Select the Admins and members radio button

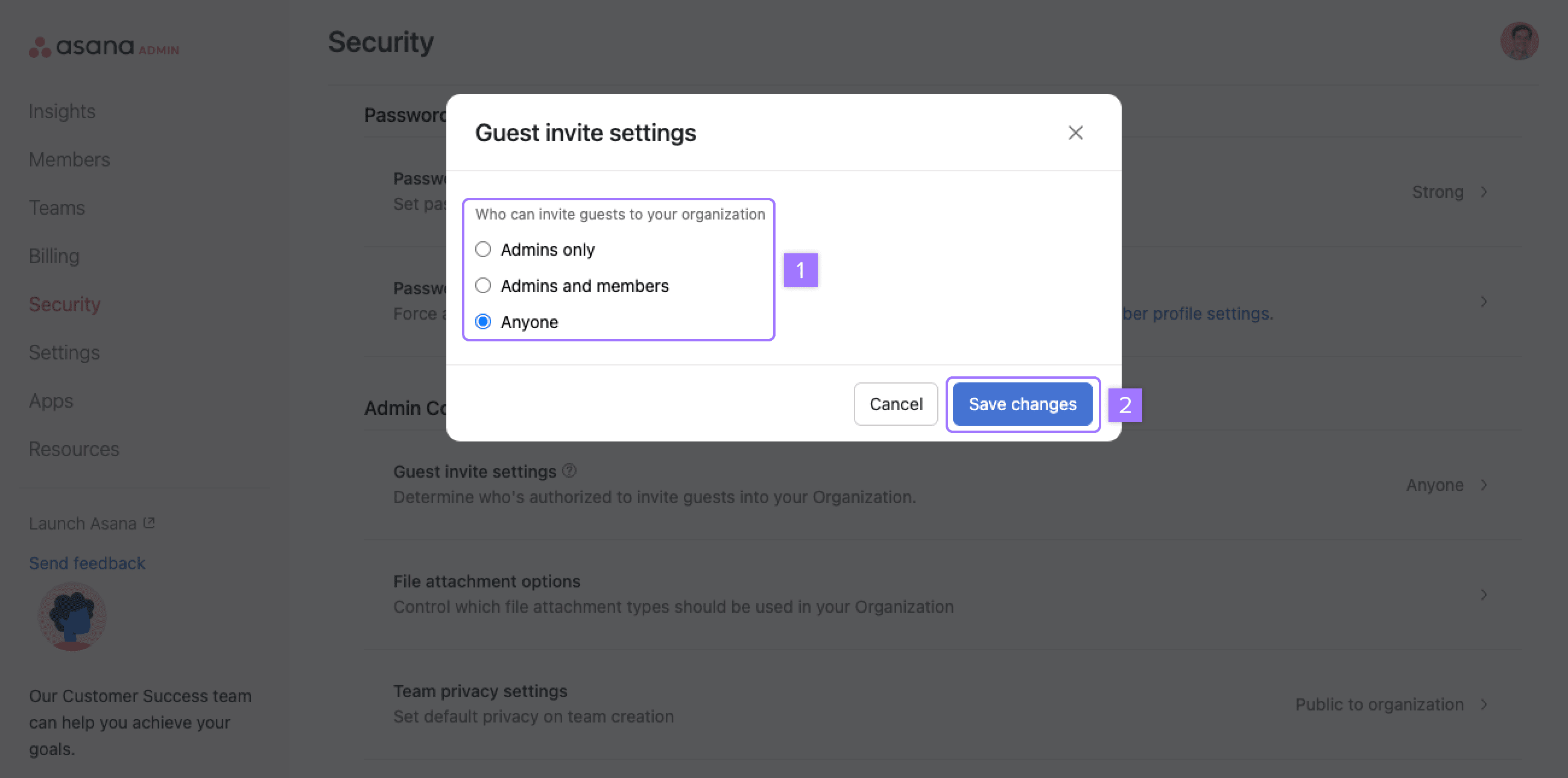[x=483, y=285]
